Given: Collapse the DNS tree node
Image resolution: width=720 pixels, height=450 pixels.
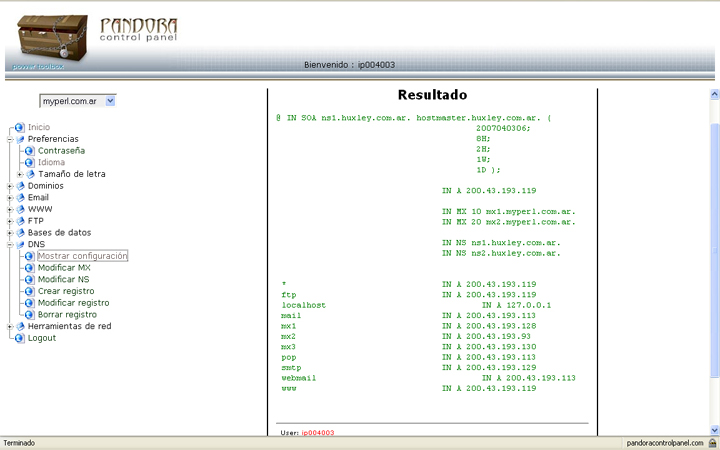Looking at the screenshot, I should point(8,244).
